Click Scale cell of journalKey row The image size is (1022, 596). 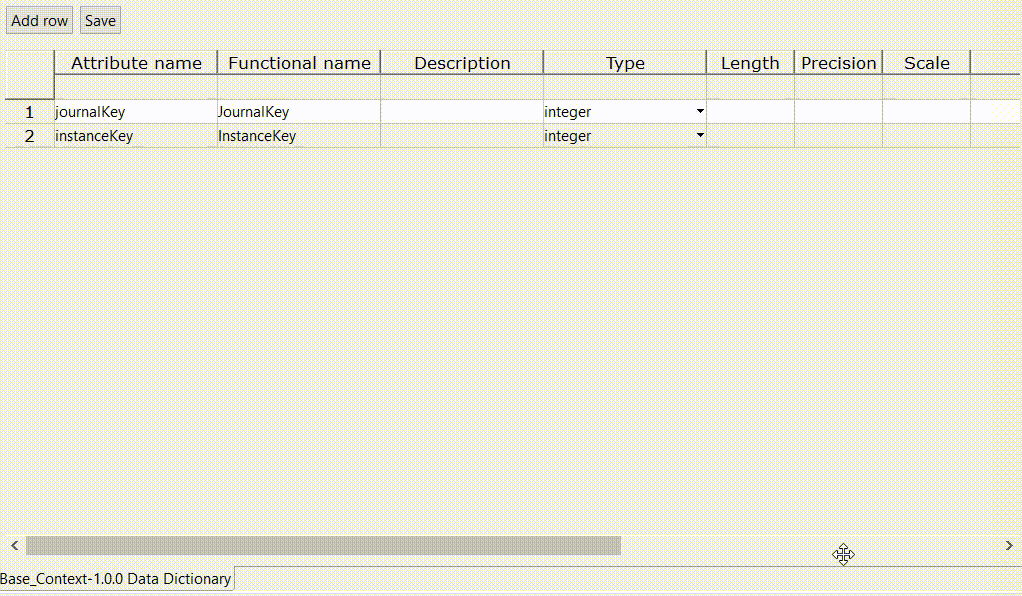coord(926,112)
